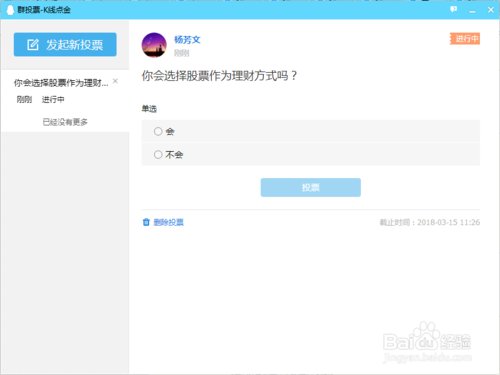Click the QQ penguin logo in title bar
500x375 pixels.
pyautogui.click(x=10, y=10)
